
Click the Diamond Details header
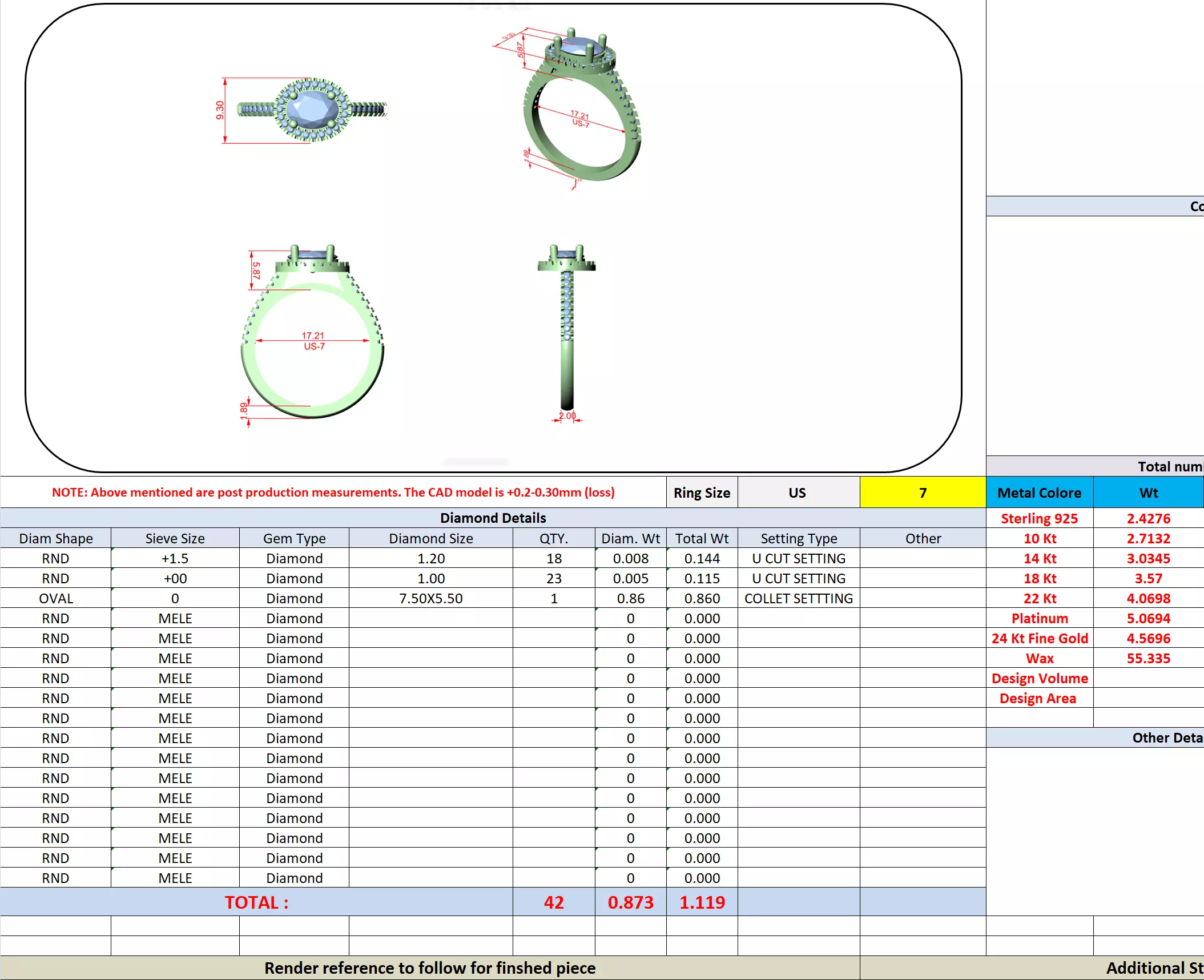pos(492,518)
